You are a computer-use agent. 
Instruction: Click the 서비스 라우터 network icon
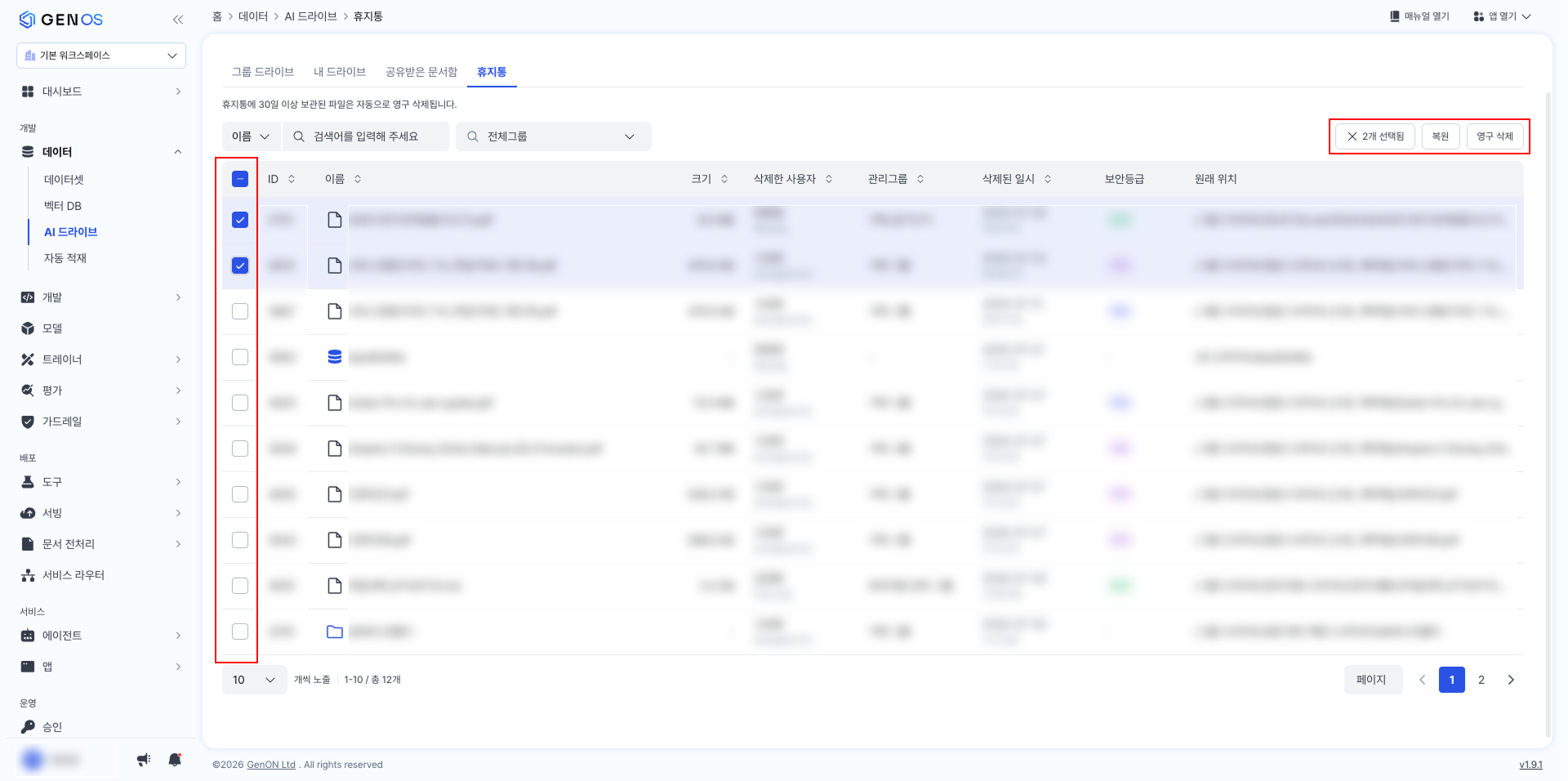click(28, 575)
